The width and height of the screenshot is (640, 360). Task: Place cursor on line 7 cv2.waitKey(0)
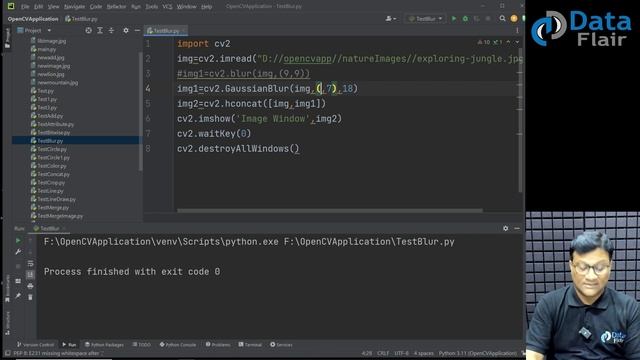[x=214, y=134]
